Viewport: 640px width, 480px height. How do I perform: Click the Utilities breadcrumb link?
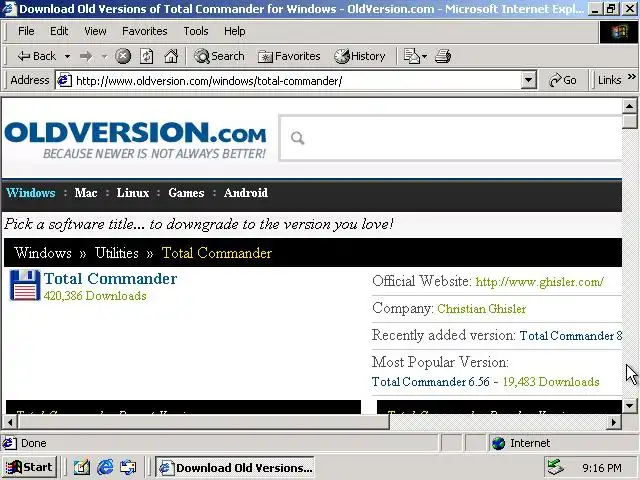pos(117,253)
